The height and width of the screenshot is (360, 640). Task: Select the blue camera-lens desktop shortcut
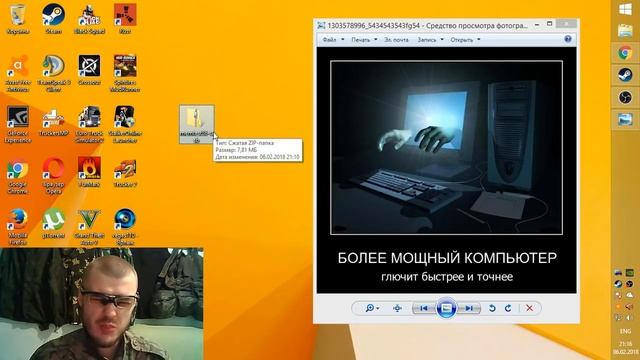[x=125, y=227]
